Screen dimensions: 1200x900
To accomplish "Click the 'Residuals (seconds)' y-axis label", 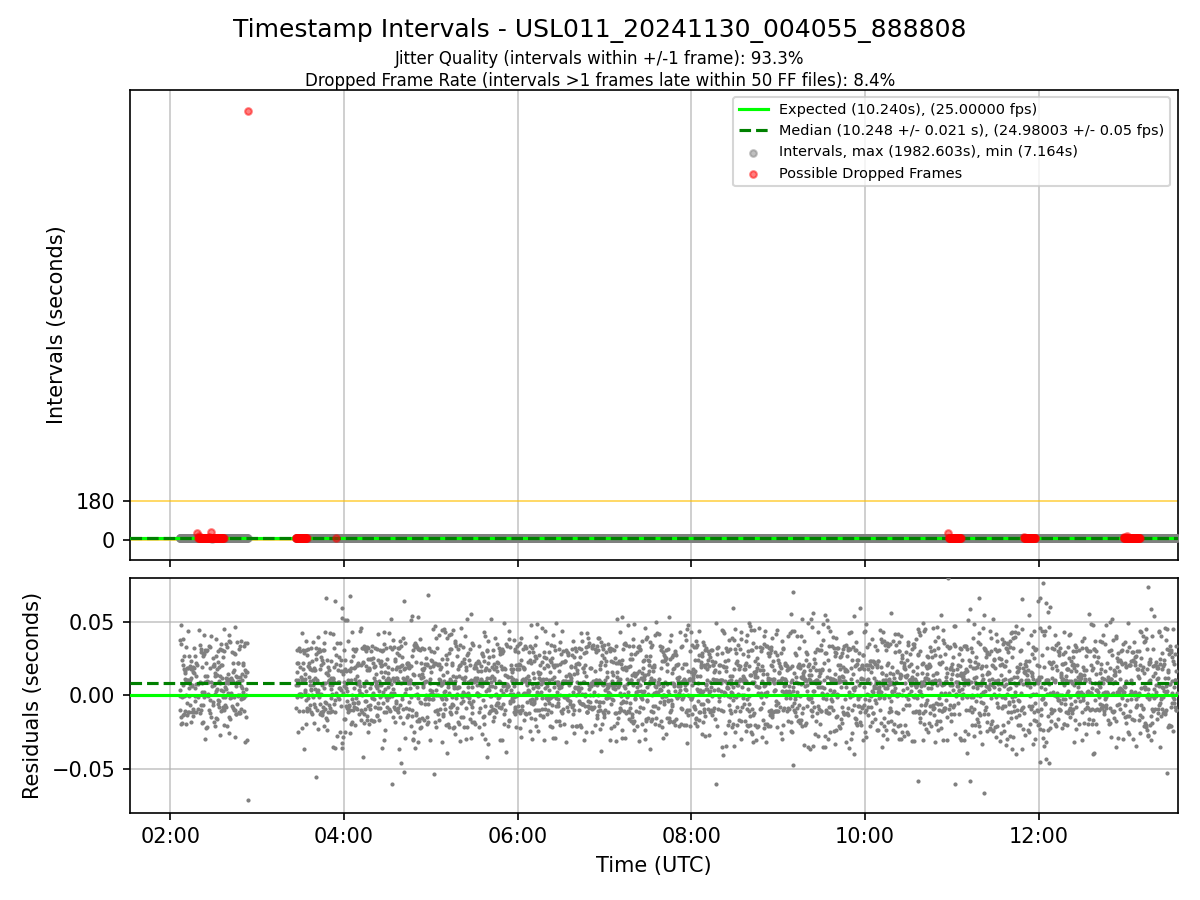I will click(32, 696).
